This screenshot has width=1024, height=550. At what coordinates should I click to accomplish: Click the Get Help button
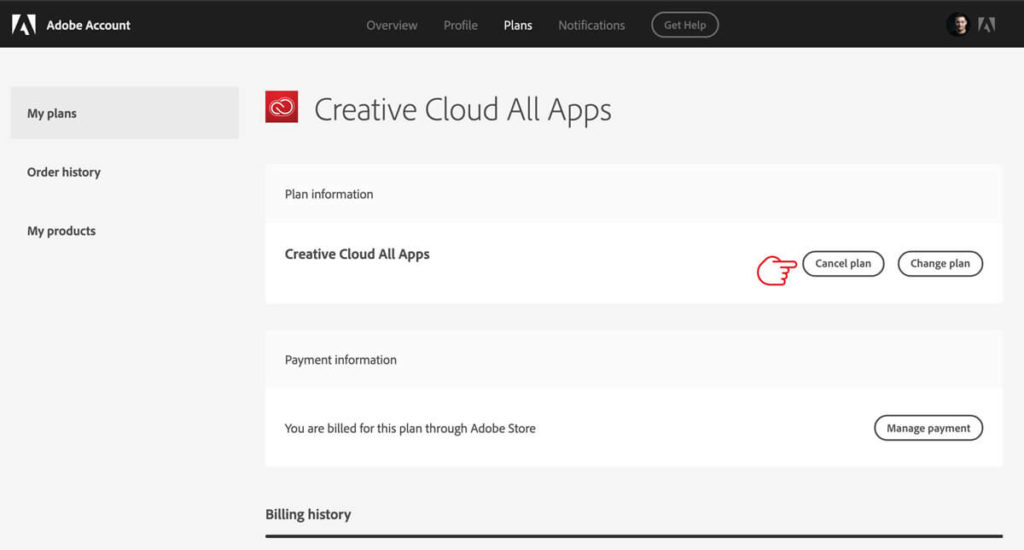(685, 25)
